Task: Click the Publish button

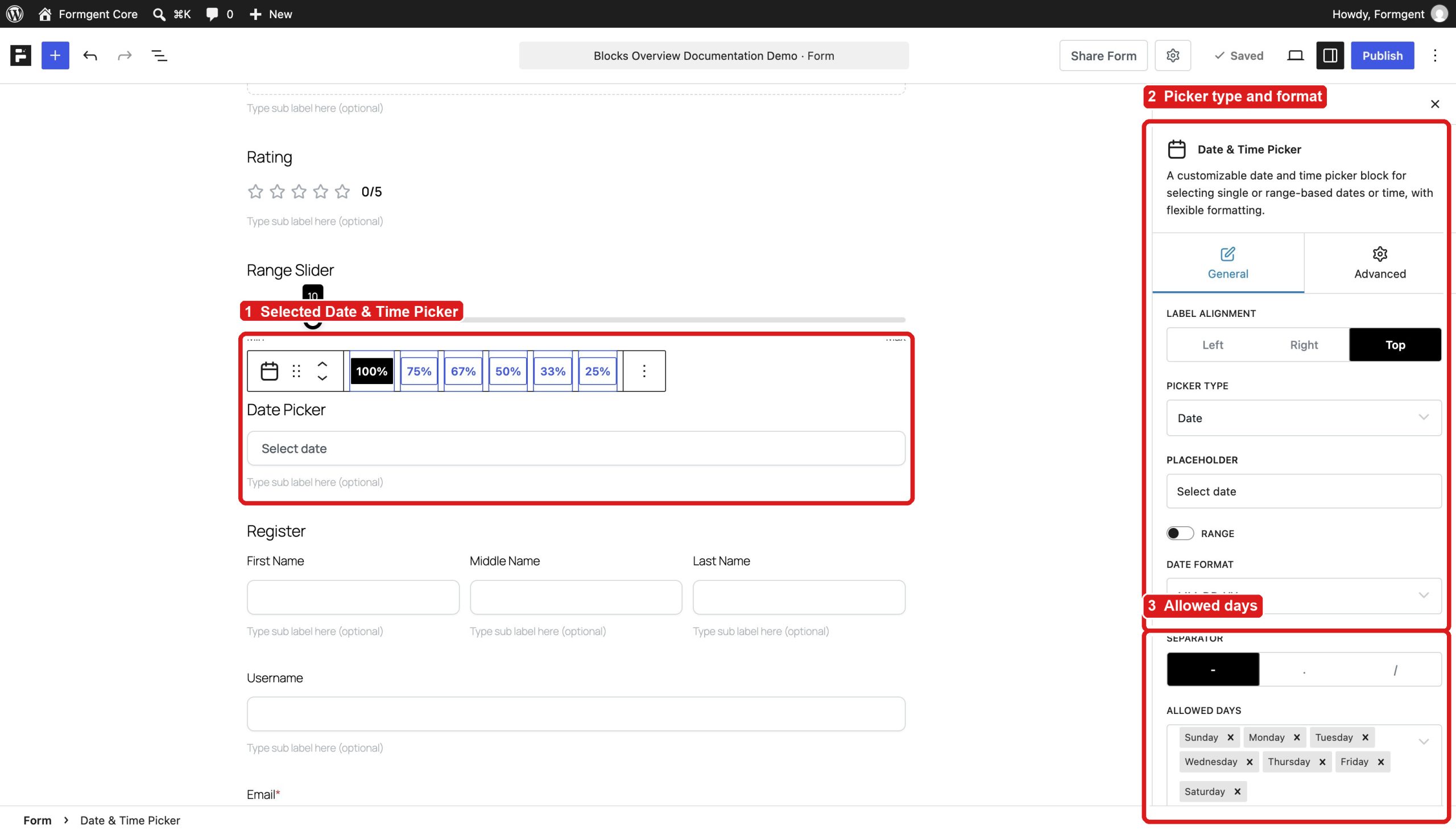Action: pyautogui.click(x=1381, y=56)
